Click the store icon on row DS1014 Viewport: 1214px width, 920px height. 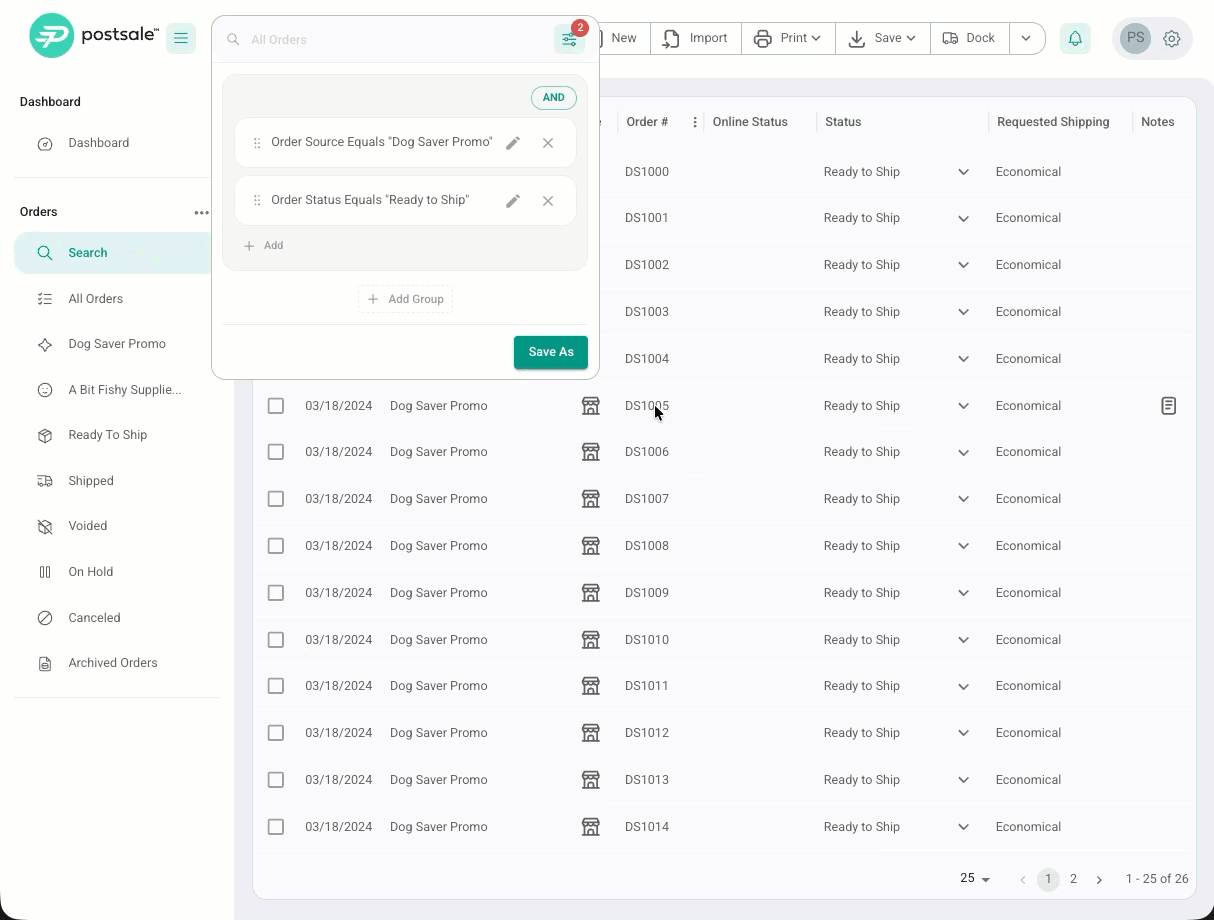591,827
